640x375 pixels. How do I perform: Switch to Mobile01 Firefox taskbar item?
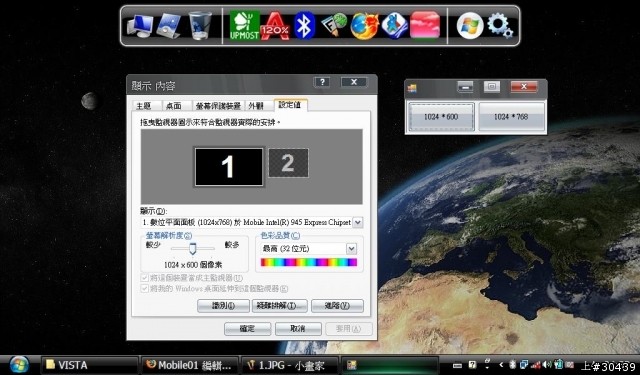coord(190,365)
